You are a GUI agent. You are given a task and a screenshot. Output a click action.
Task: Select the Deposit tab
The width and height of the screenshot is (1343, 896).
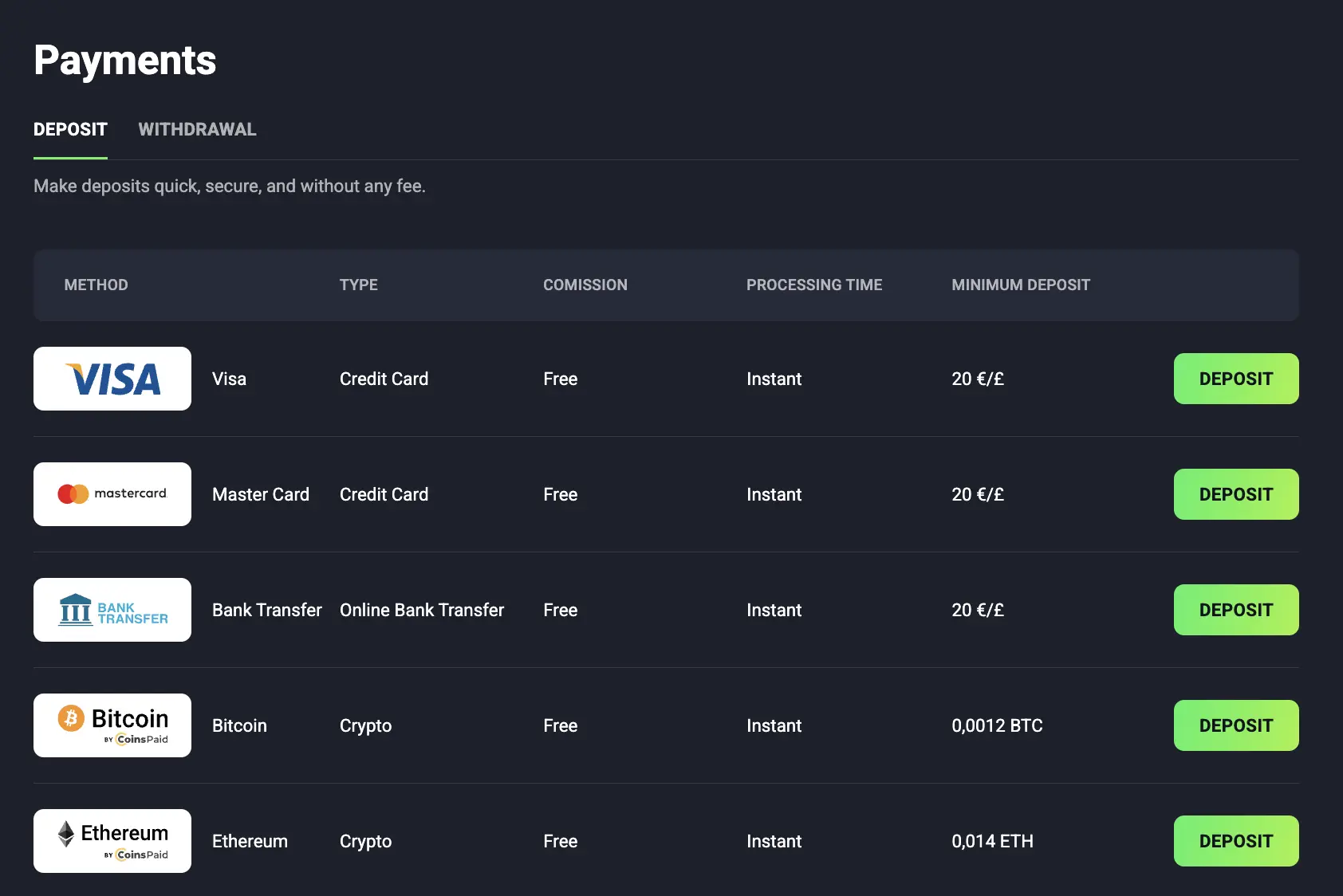click(70, 129)
